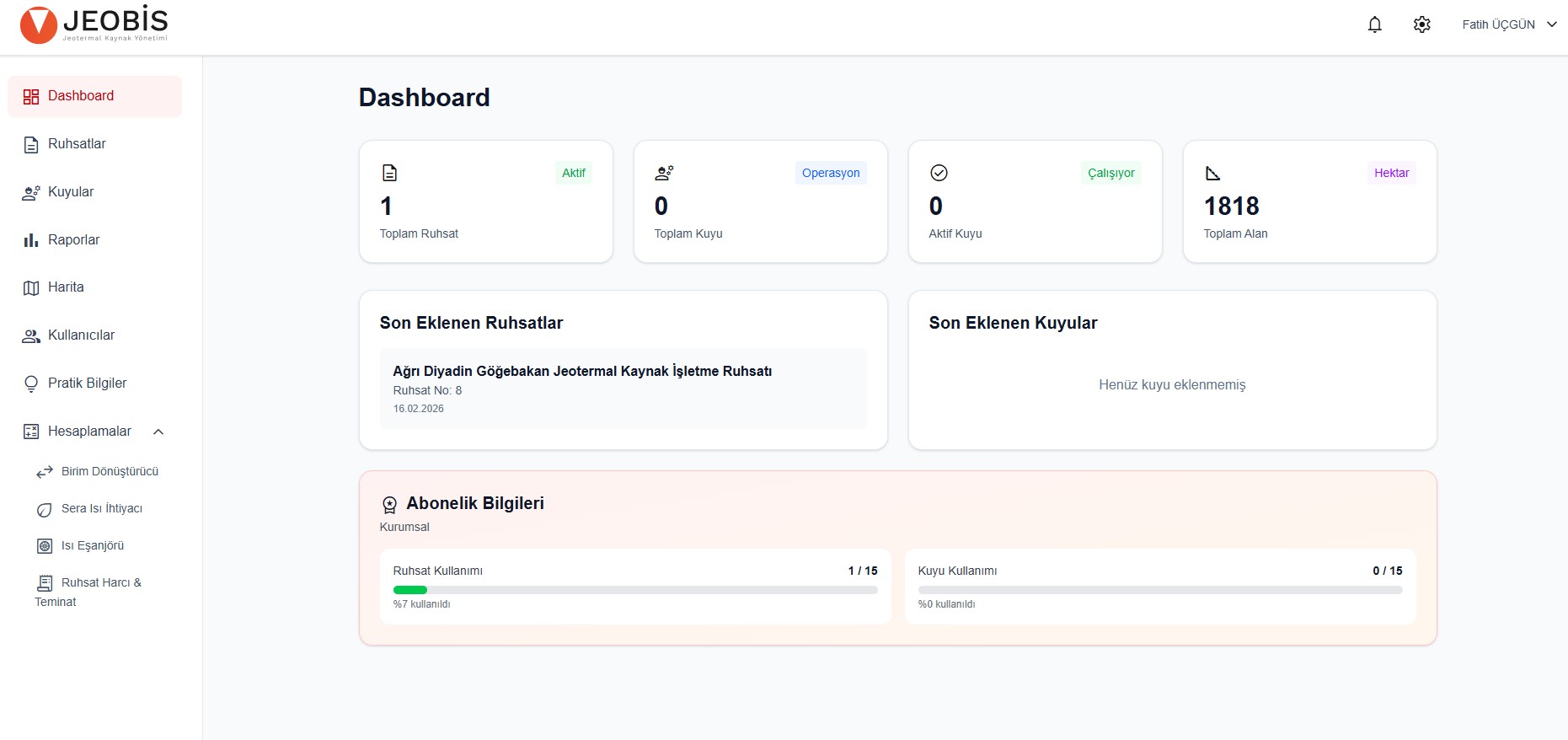This screenshot has height=740, width=1568.
Task: Click the Kuyular sidebar icon
Action: [31, 192]
